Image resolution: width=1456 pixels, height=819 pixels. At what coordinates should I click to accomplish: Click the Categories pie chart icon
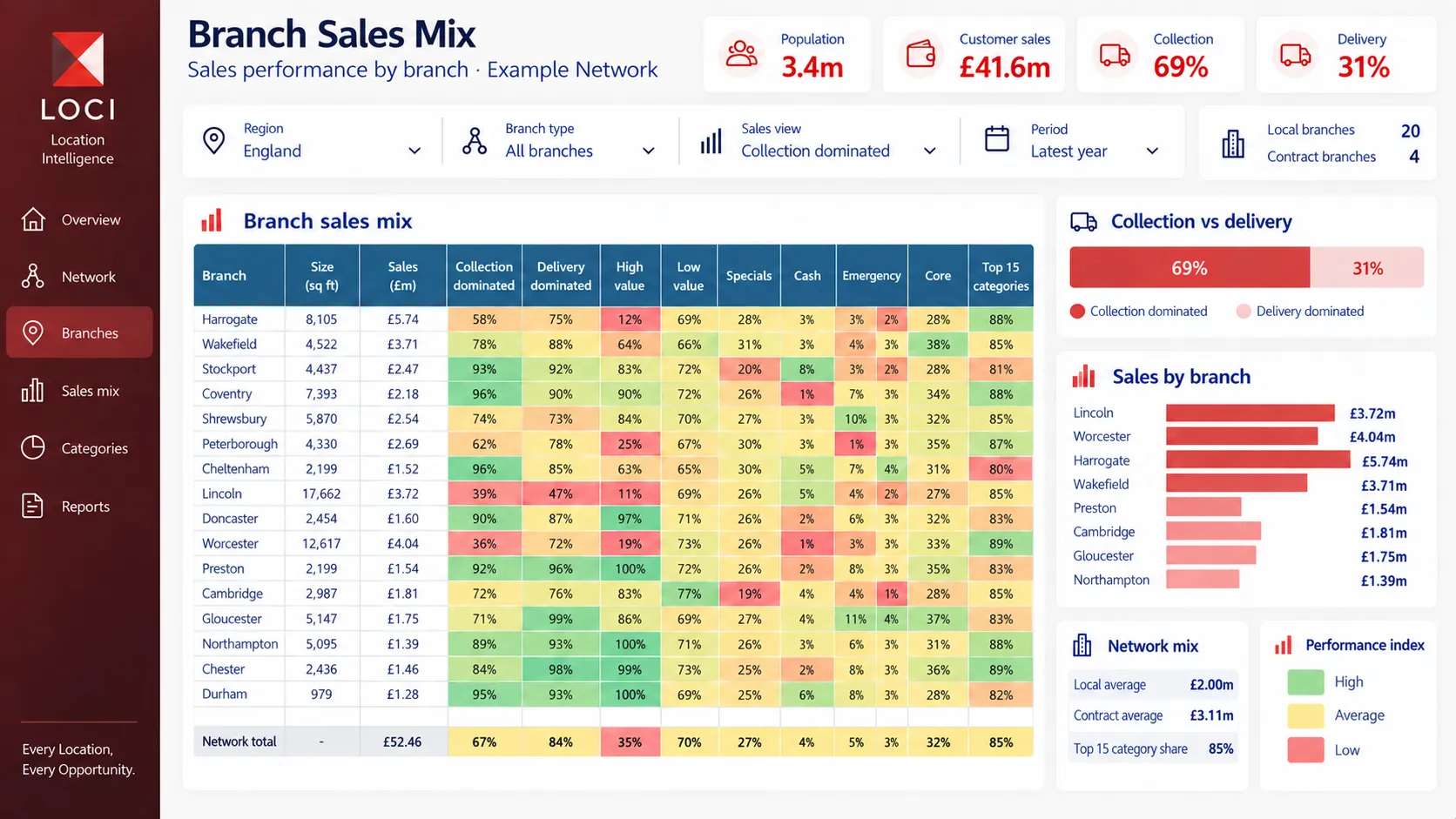pyautogui.click(x=33, y=447)
